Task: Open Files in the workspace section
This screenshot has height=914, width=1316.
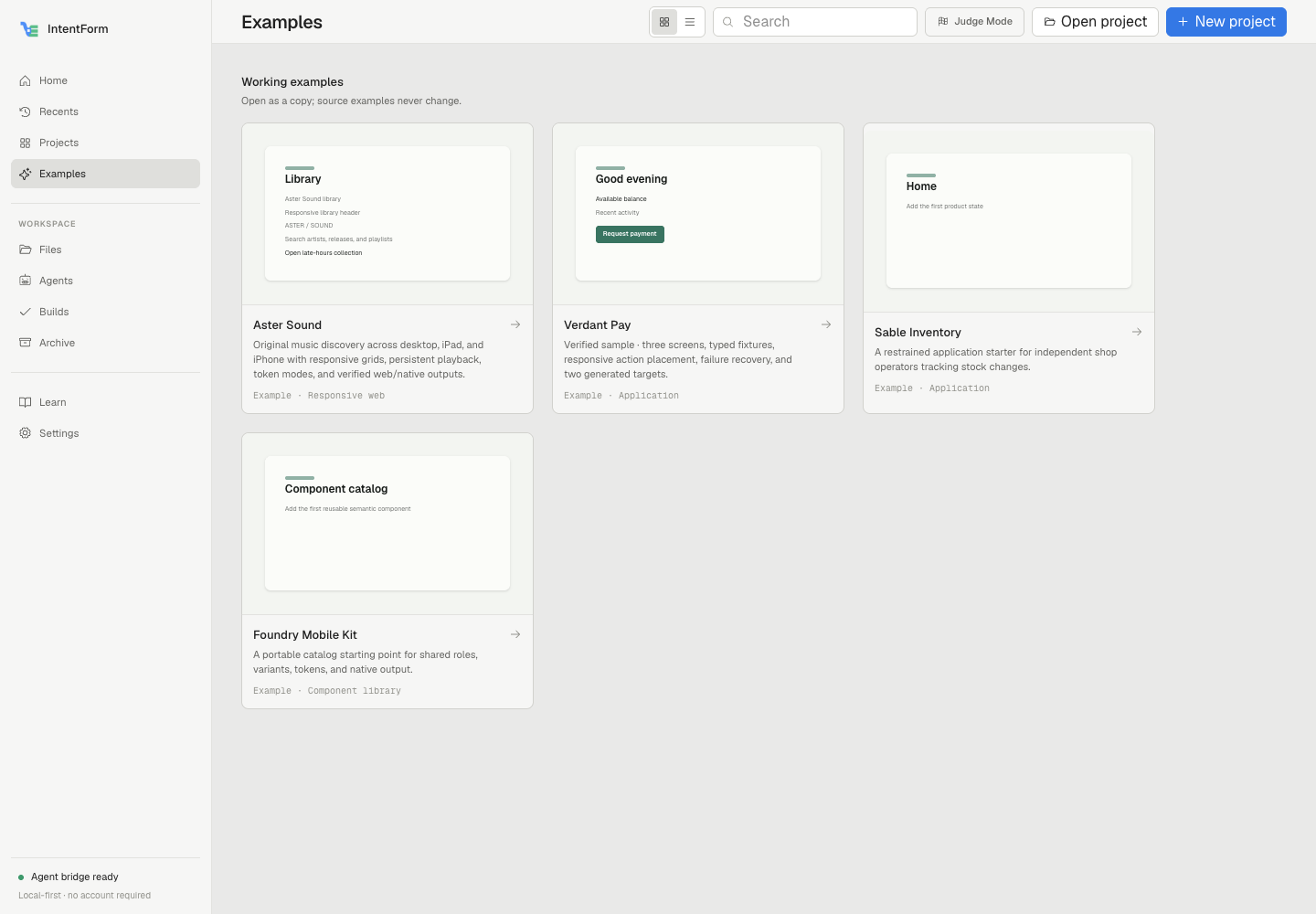Action: [105, 250]
